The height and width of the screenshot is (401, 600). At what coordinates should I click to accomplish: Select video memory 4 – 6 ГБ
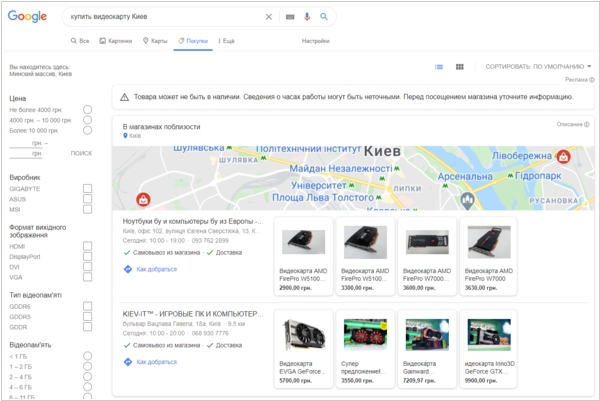(x=88, y=387)
